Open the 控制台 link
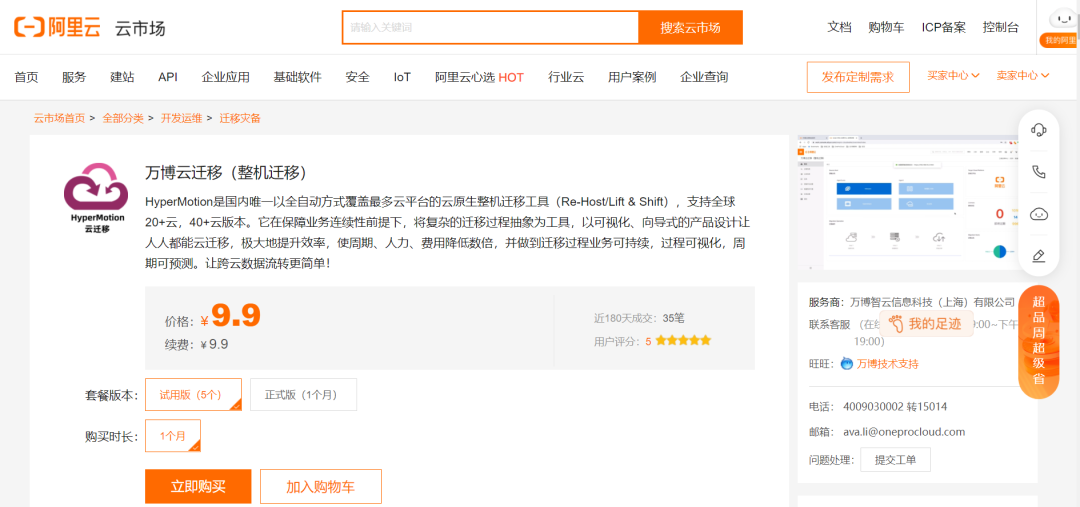The height and width of the screenshot is (507, 1080). click(x=1001, y=28)
